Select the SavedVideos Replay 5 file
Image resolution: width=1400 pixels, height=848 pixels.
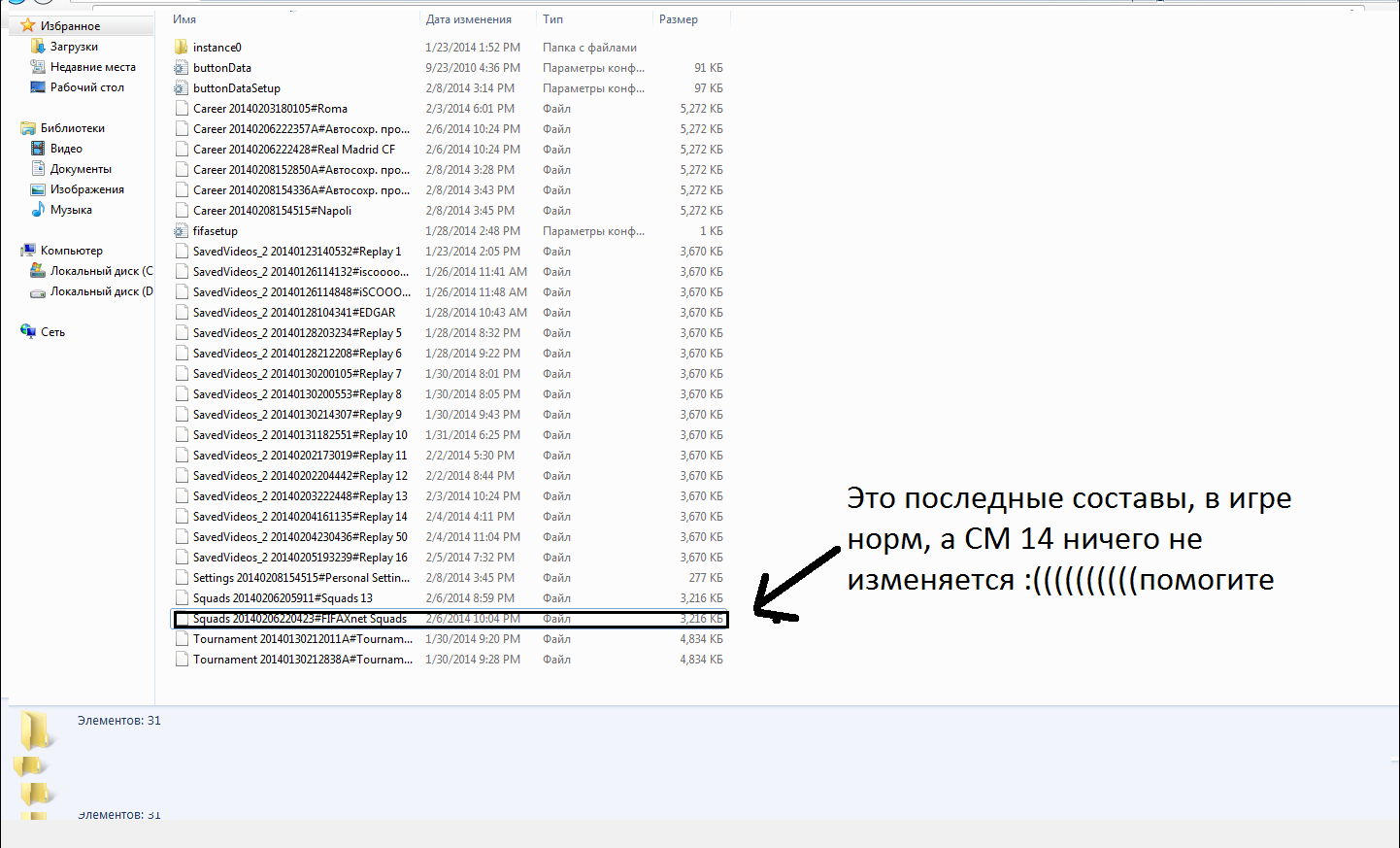pyautogui.click(x=297, y=332)
